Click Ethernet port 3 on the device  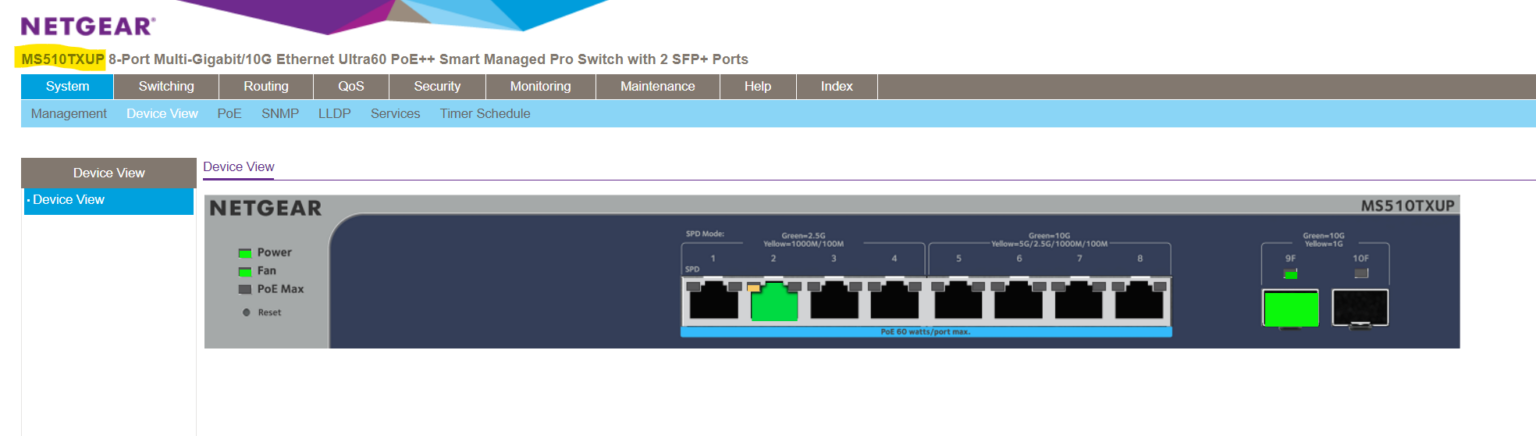(x=834, y=301)
